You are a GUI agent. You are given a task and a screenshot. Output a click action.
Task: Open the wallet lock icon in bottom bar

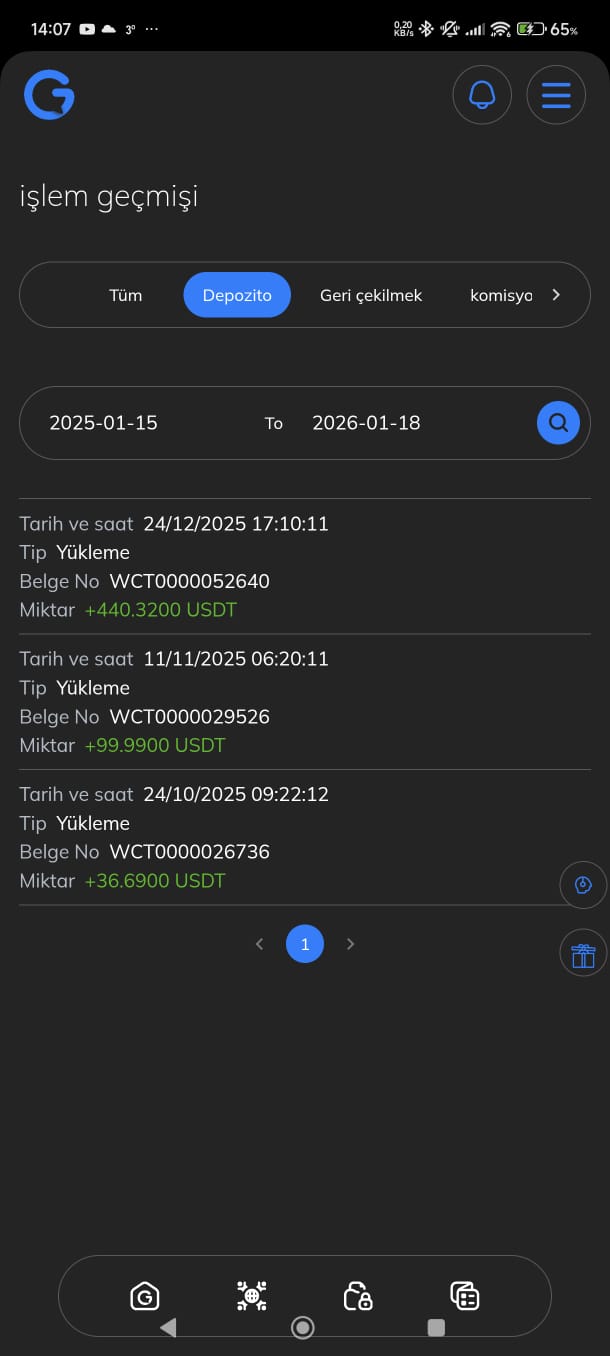point(357,1296)
